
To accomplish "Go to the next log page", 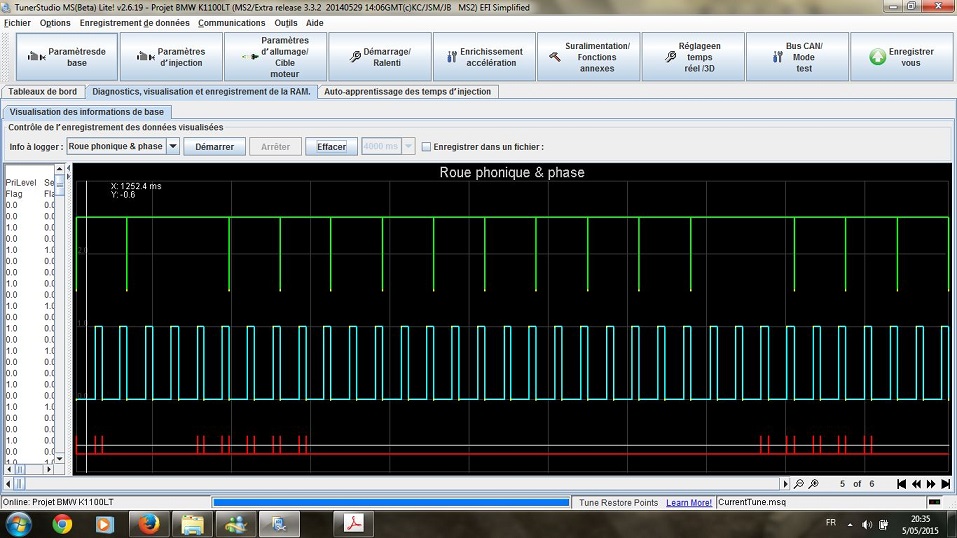I will 931,484.
